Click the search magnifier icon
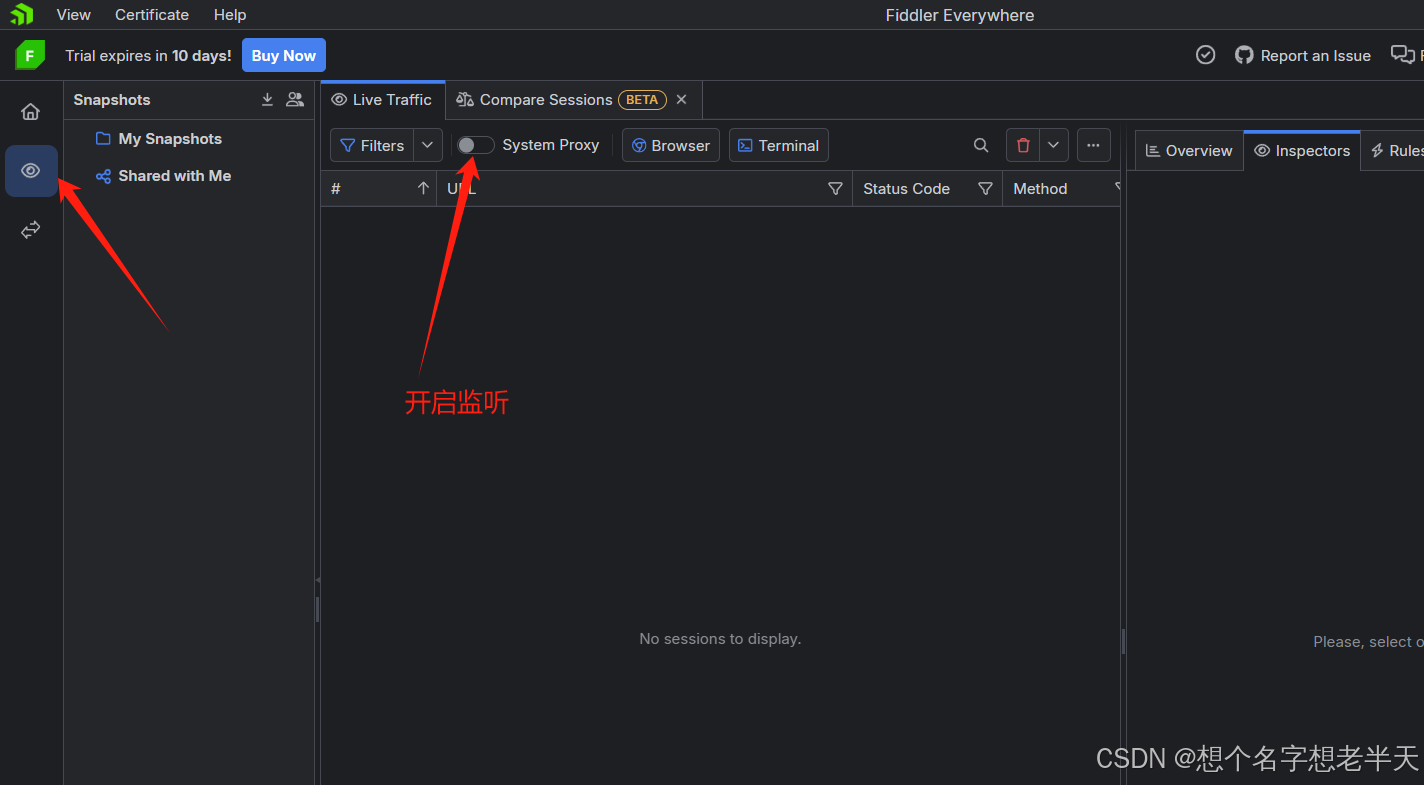The height and width of the screenshot is (785, 1424). pyautogui.click(x=981, y=146)
